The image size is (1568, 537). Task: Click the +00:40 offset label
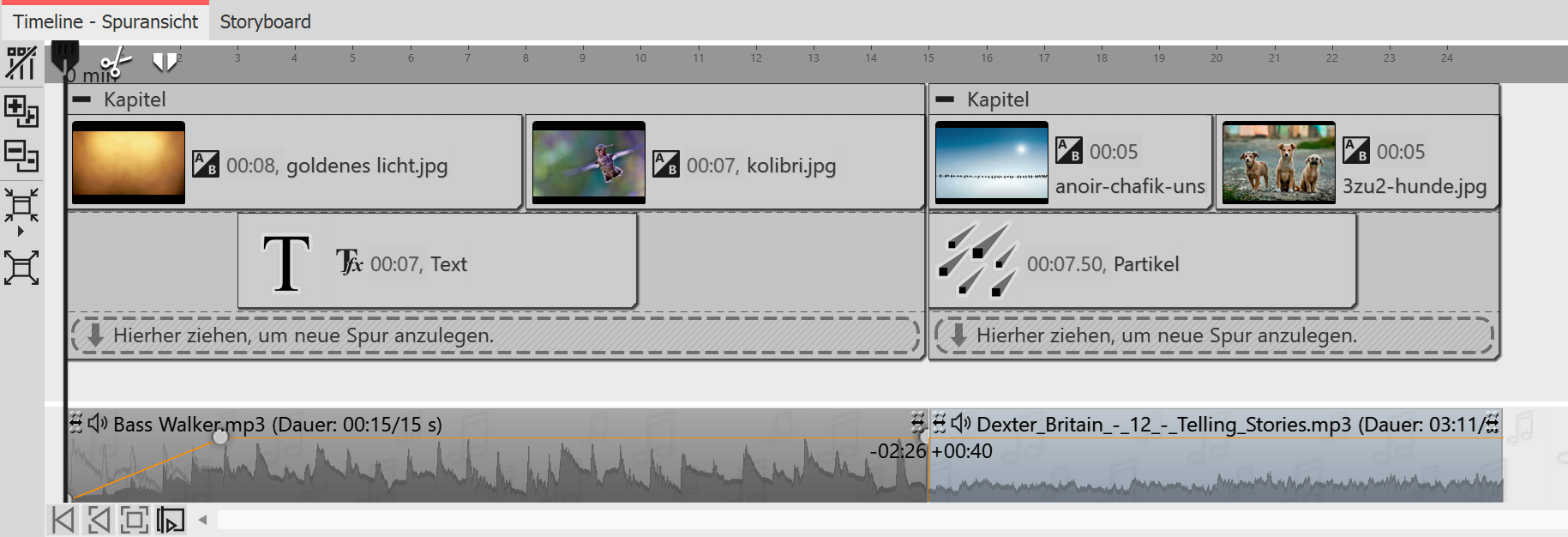[962, 451]
